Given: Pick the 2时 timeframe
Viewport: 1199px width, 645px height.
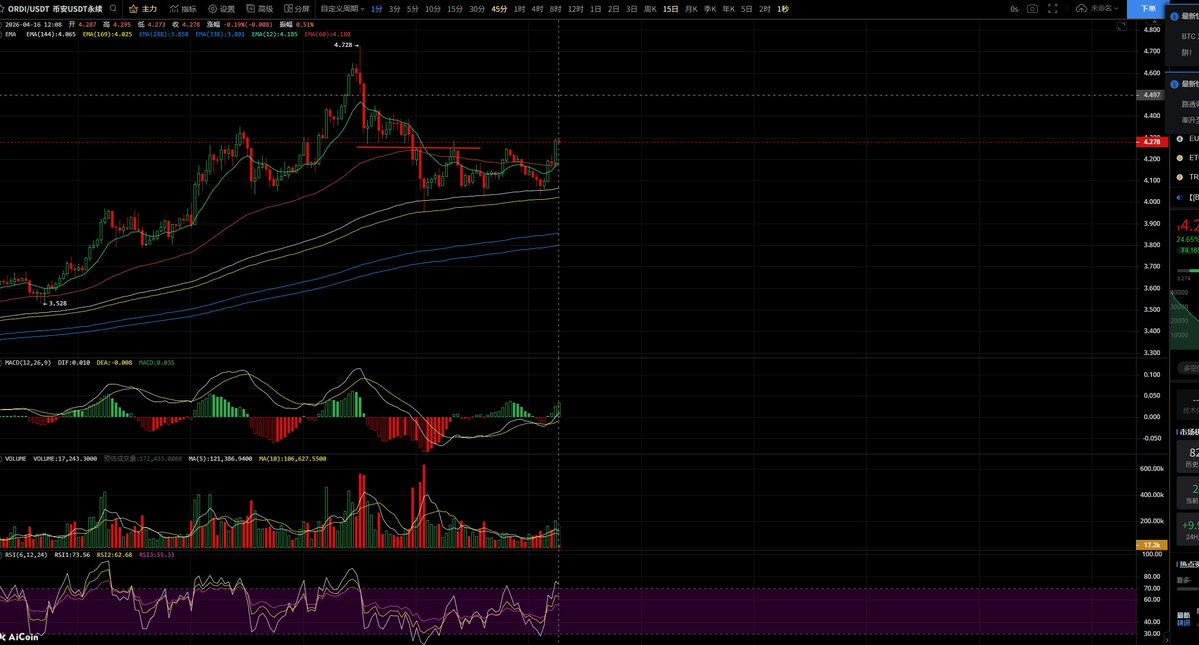Looking at the screenshot, I should click(765, 9).
